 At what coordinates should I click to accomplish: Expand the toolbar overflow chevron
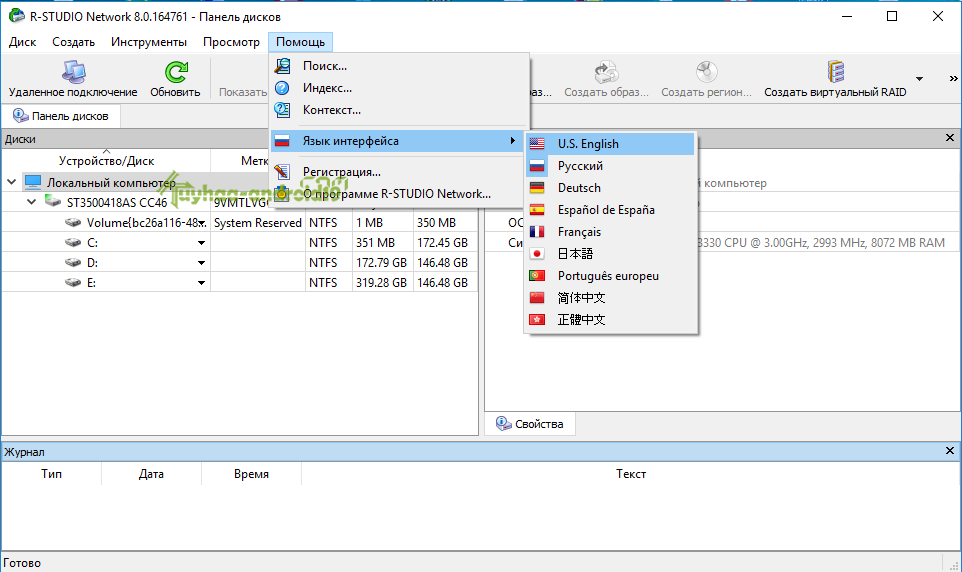coord(953,79)
